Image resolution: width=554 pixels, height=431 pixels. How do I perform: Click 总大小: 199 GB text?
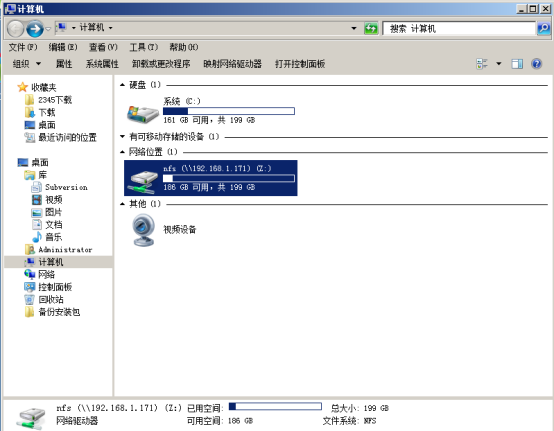pos(360,408)
